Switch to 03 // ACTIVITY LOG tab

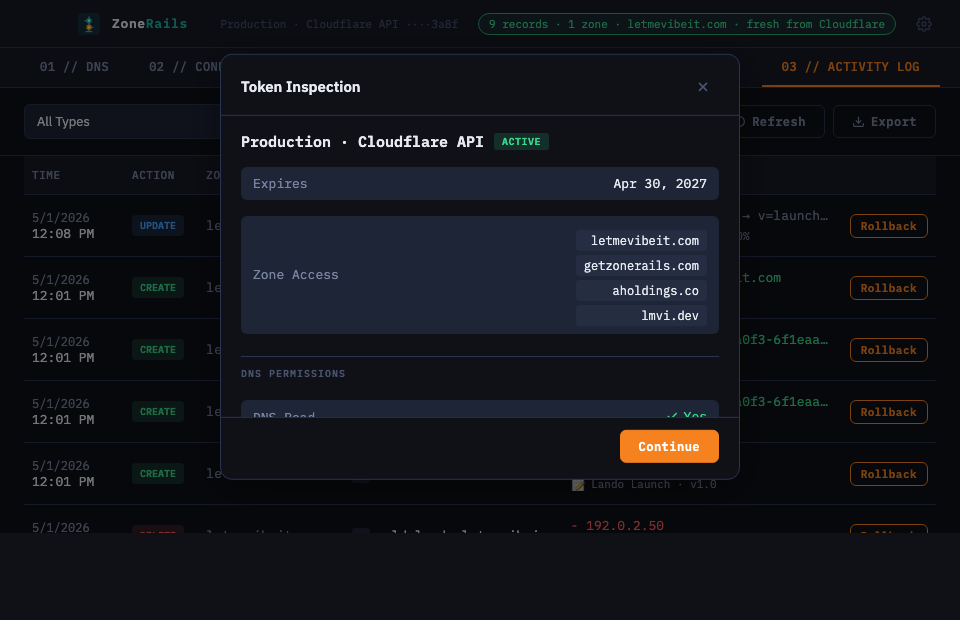pos(850,67)
